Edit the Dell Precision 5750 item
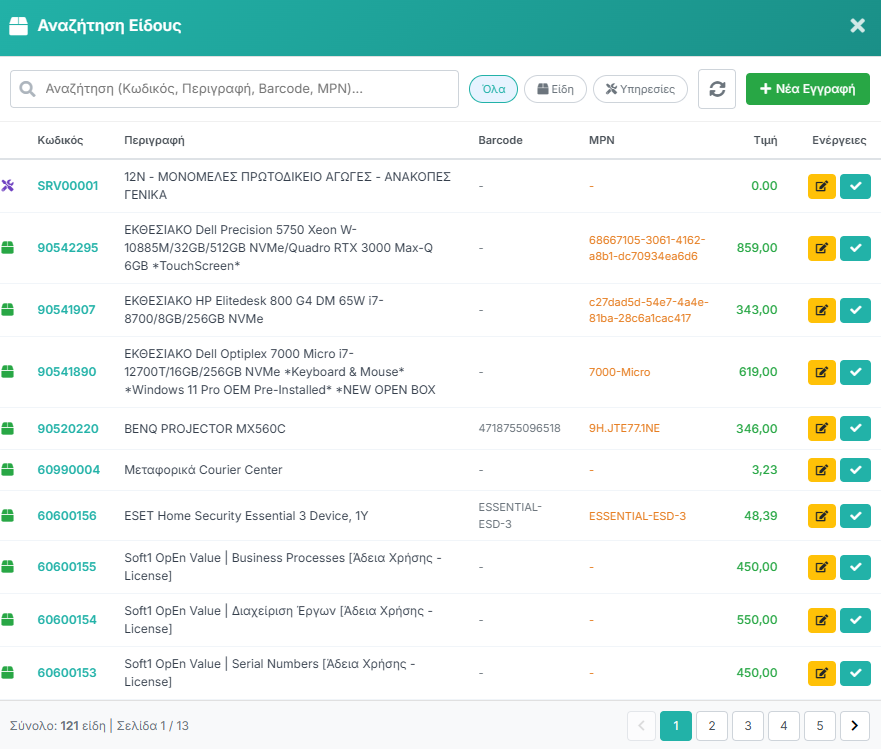Image resolution: width=881 pixels, height=749 pixels. point(822,248)
